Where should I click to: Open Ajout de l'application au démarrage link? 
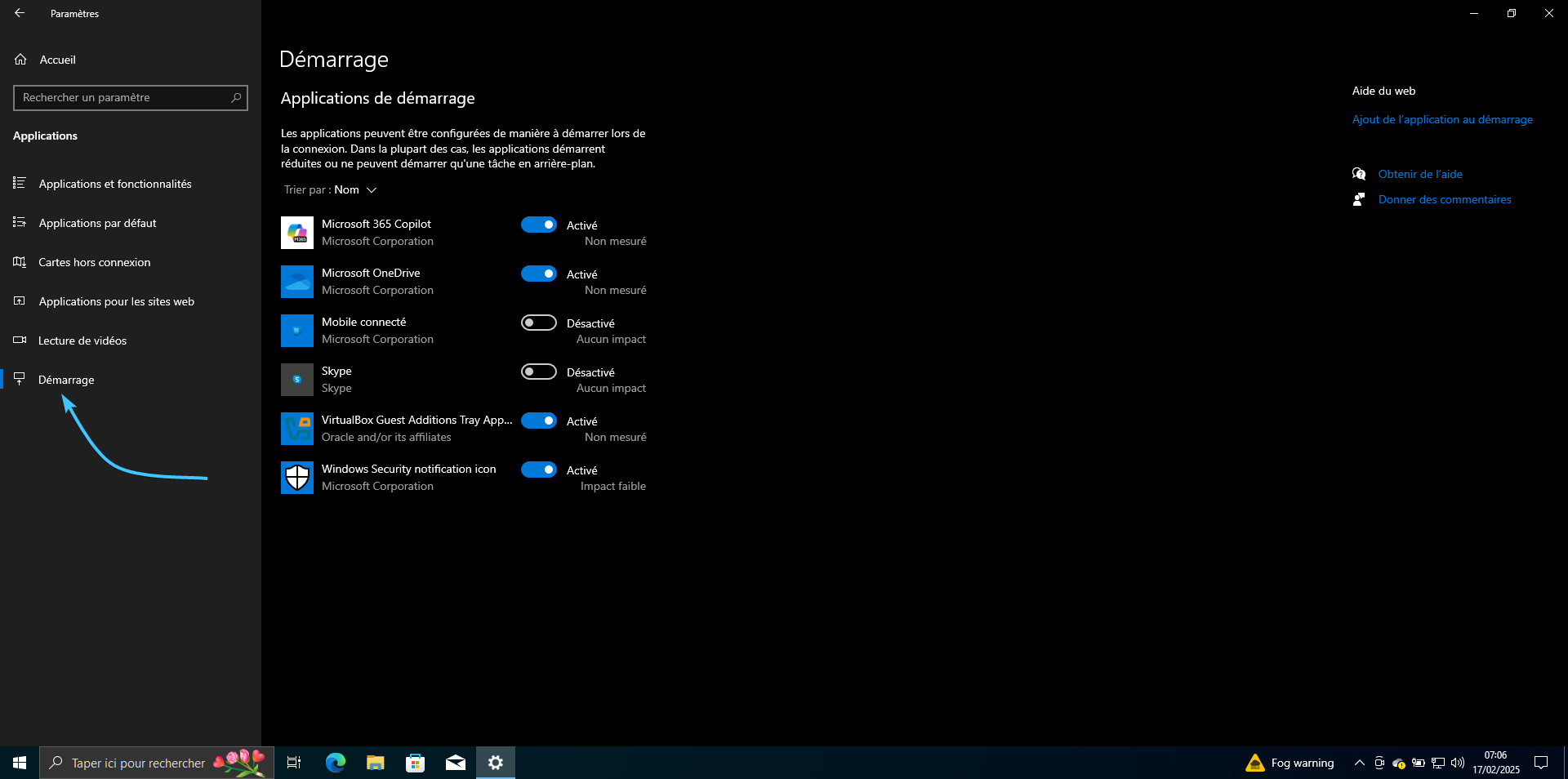1442,119
